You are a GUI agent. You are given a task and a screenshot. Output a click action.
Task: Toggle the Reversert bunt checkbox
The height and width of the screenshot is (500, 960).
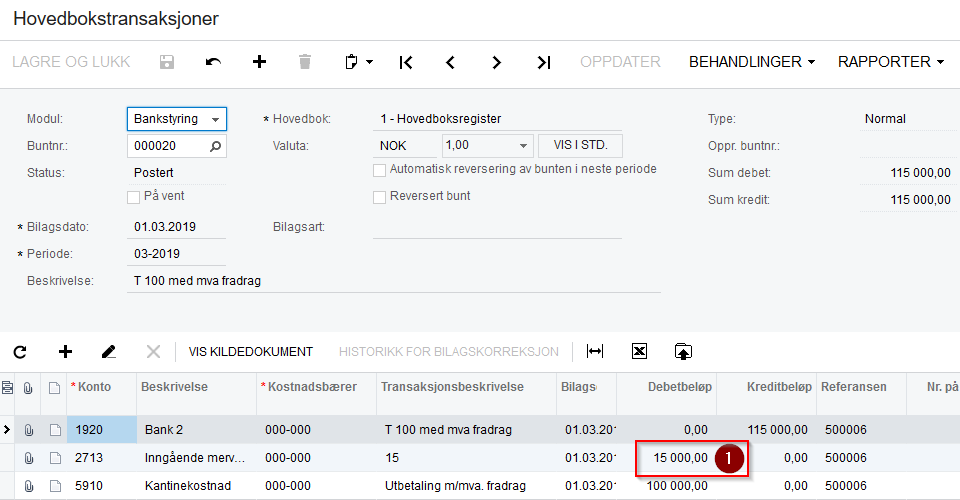(380, 197)
